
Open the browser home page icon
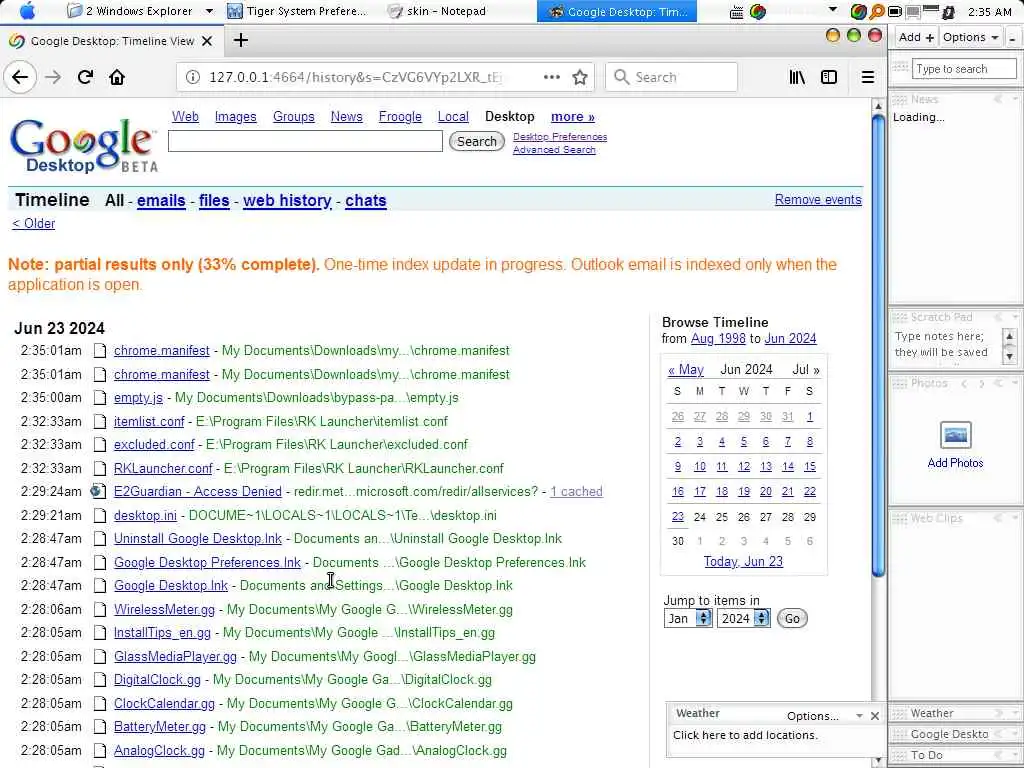tap(117, 77)
